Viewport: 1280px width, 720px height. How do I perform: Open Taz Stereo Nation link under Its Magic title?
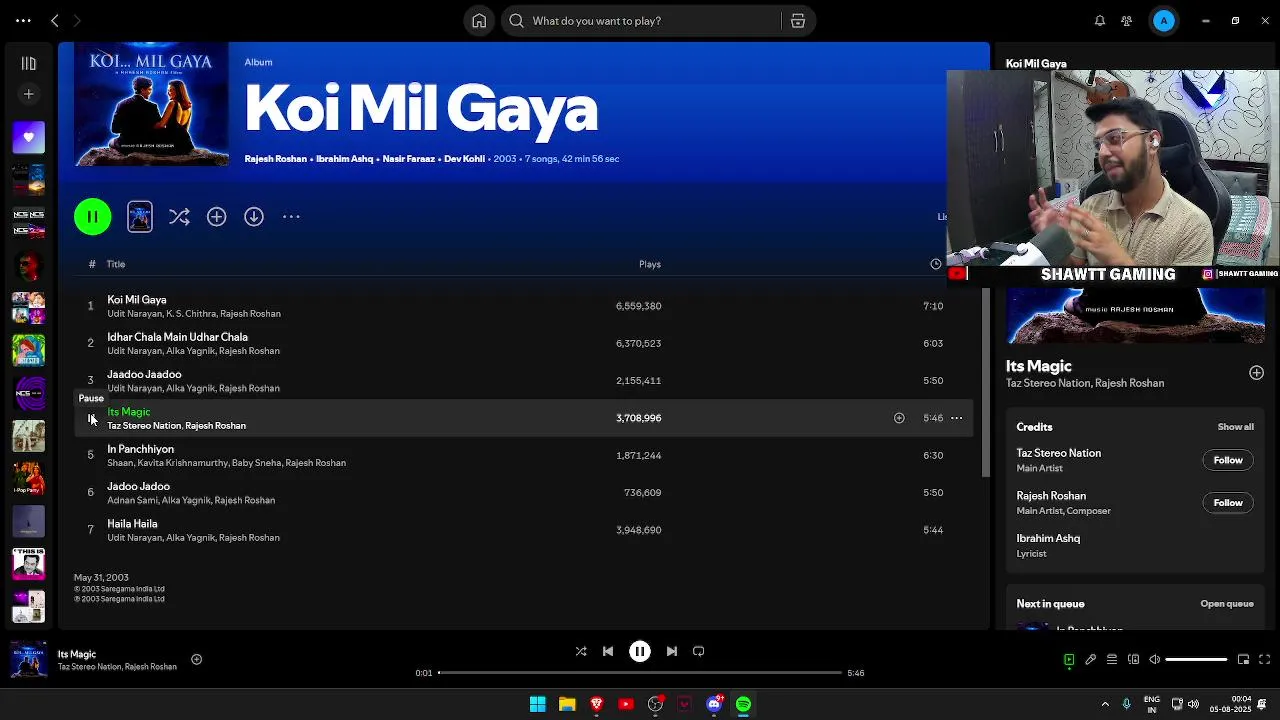tap(1049, 383)
